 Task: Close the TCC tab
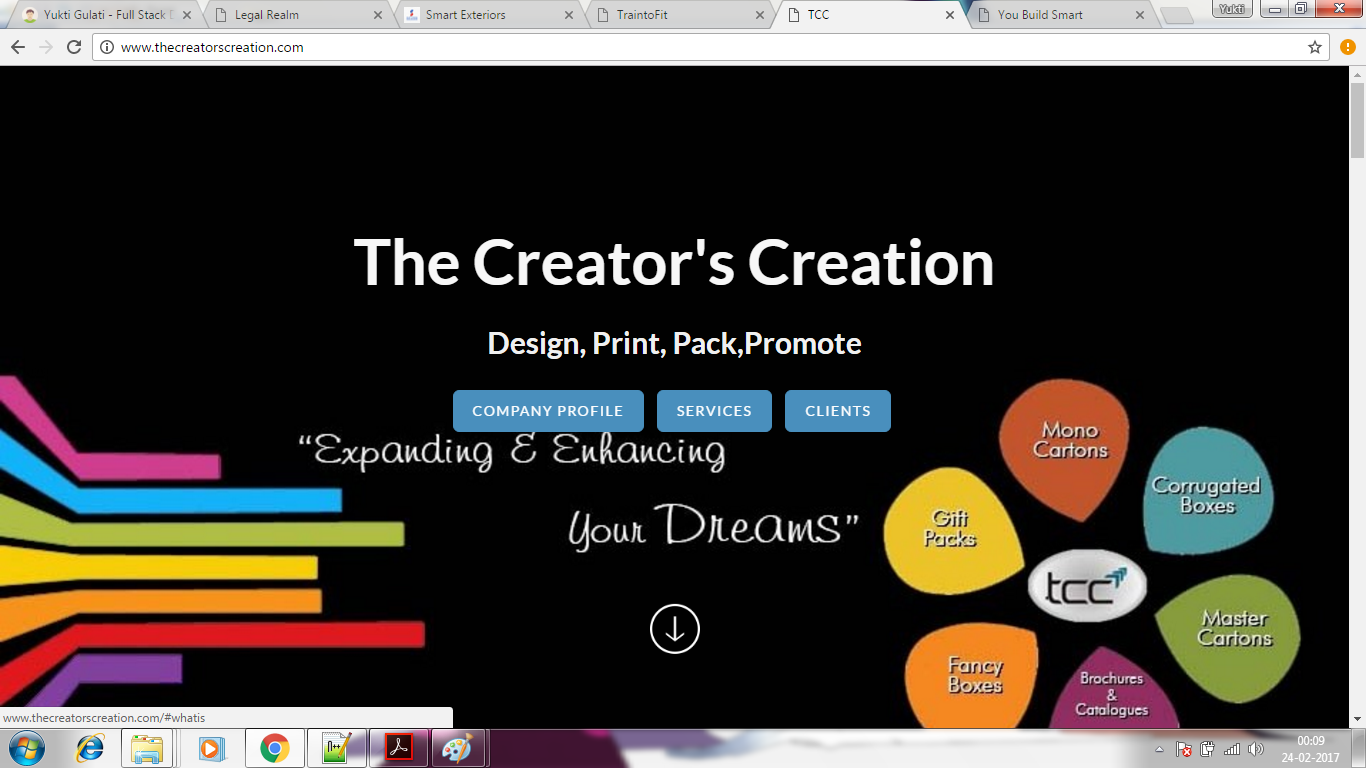coord(950,15)
